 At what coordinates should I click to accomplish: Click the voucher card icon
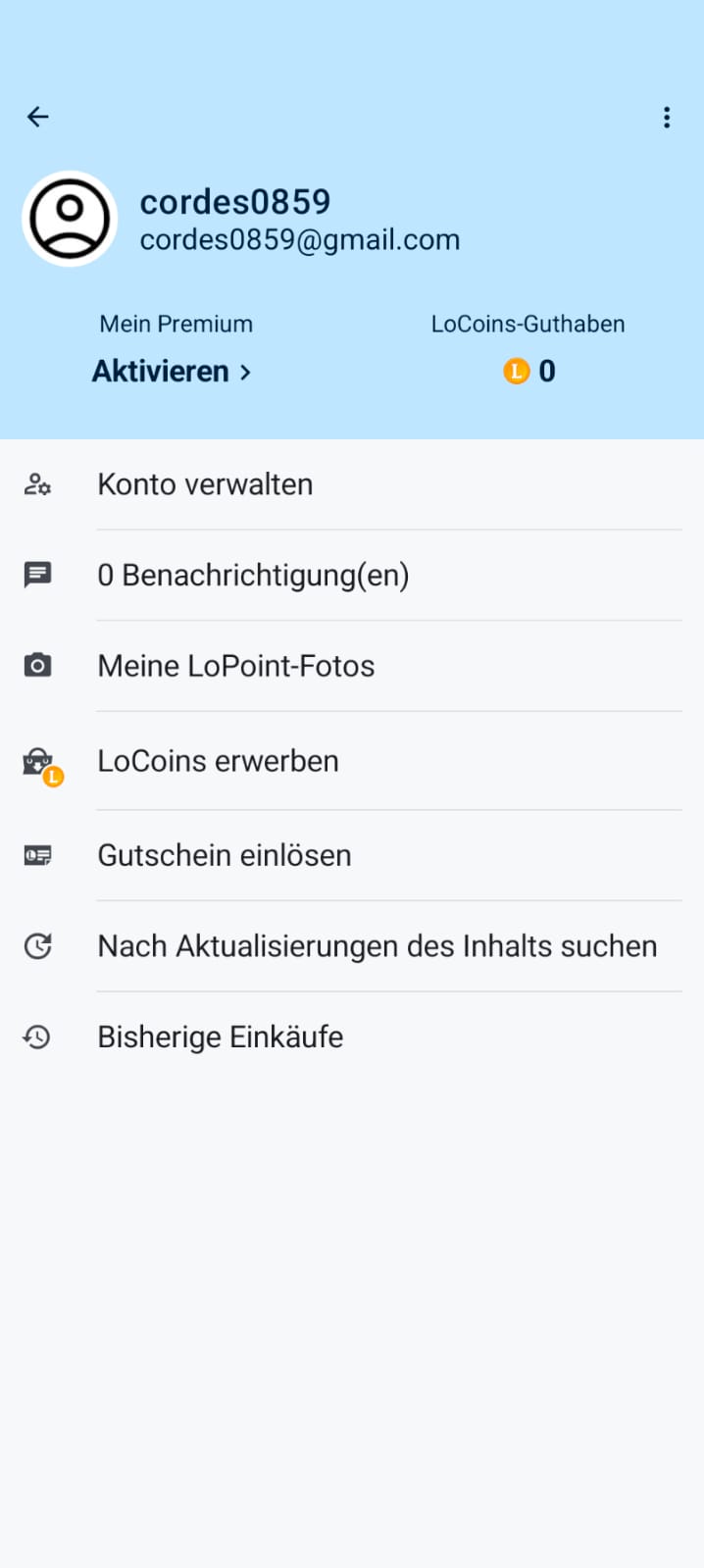38,855
